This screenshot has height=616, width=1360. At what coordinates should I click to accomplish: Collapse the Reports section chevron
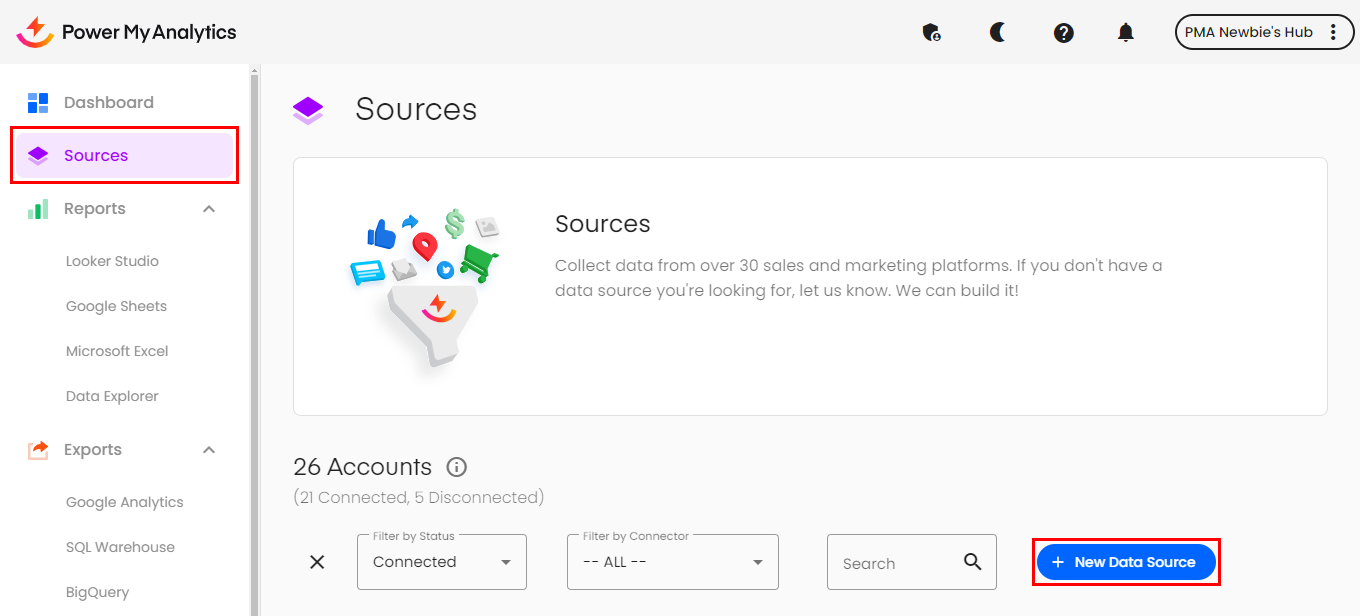click(209, 209)
